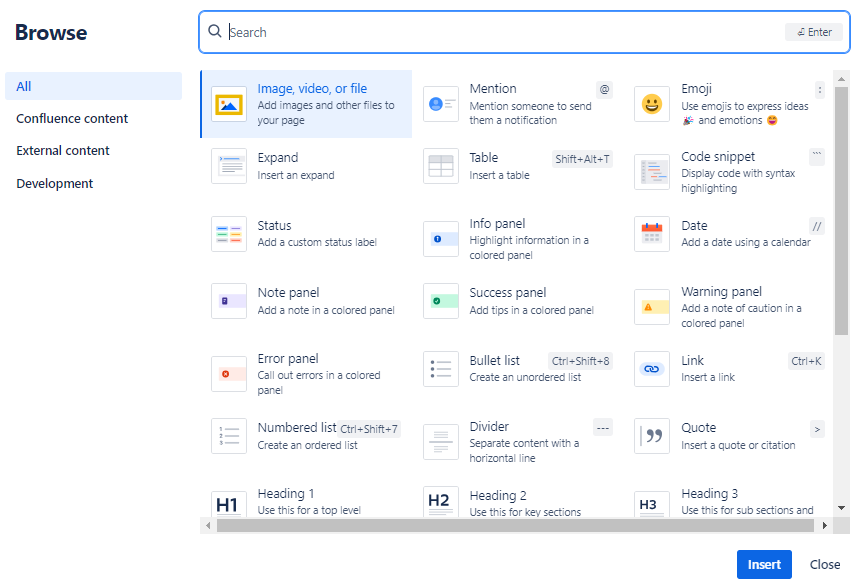Click the '---' shortcut badge for Divider

[602, 428]
